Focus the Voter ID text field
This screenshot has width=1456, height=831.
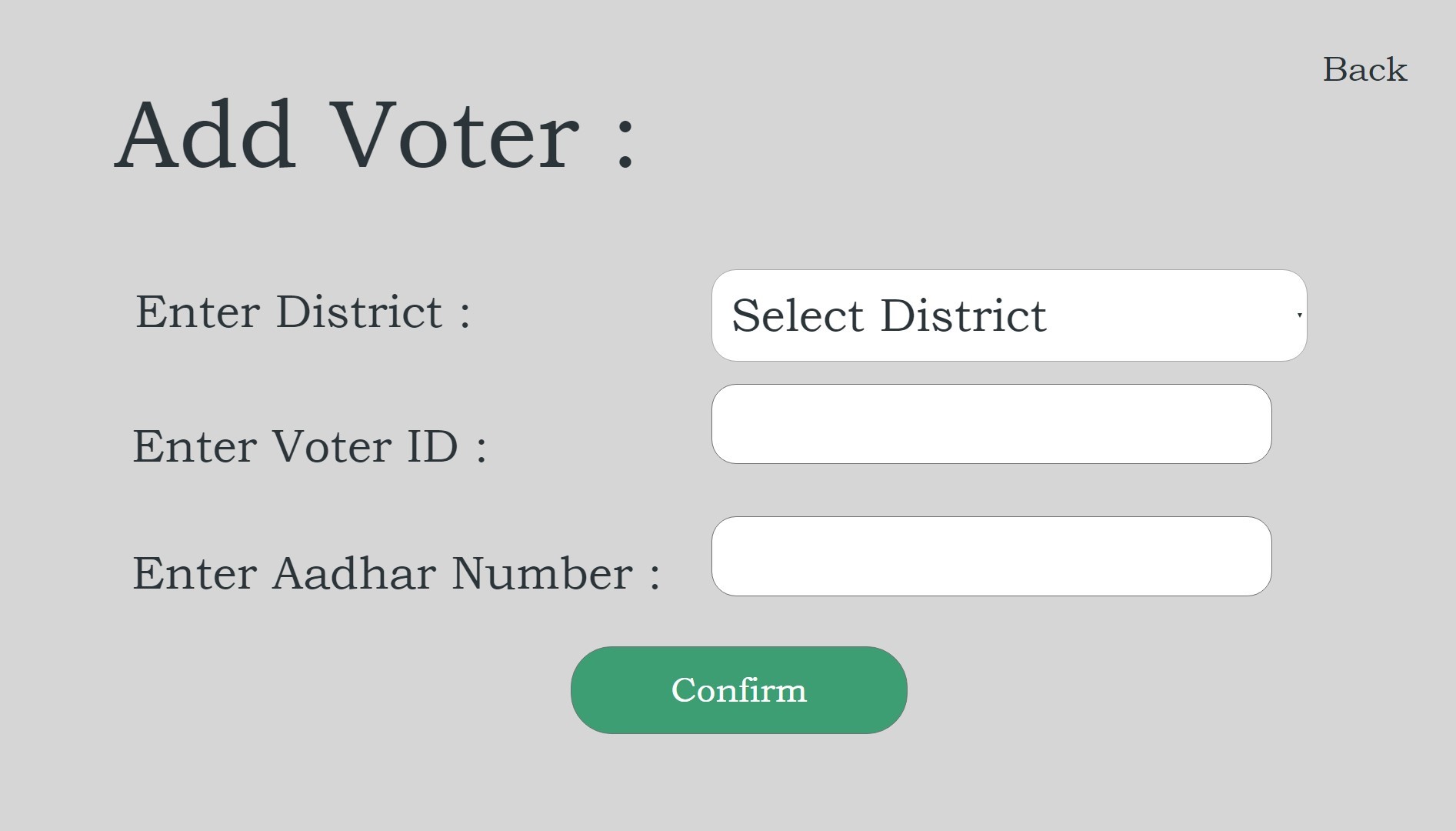991,424
